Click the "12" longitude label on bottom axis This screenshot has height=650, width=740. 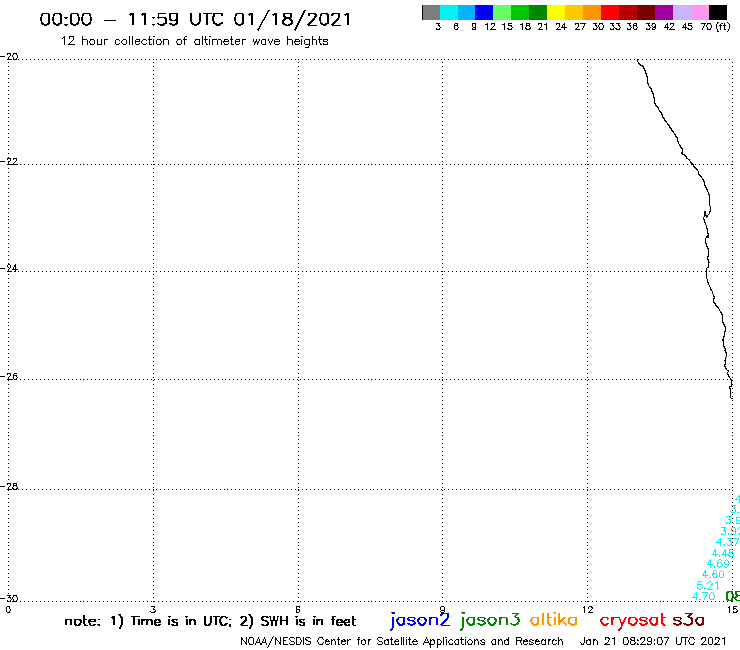588,609
